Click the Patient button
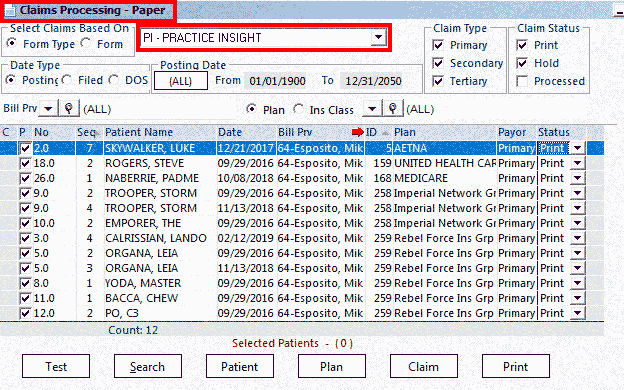 pyautogui.click(x=240, y=366)
